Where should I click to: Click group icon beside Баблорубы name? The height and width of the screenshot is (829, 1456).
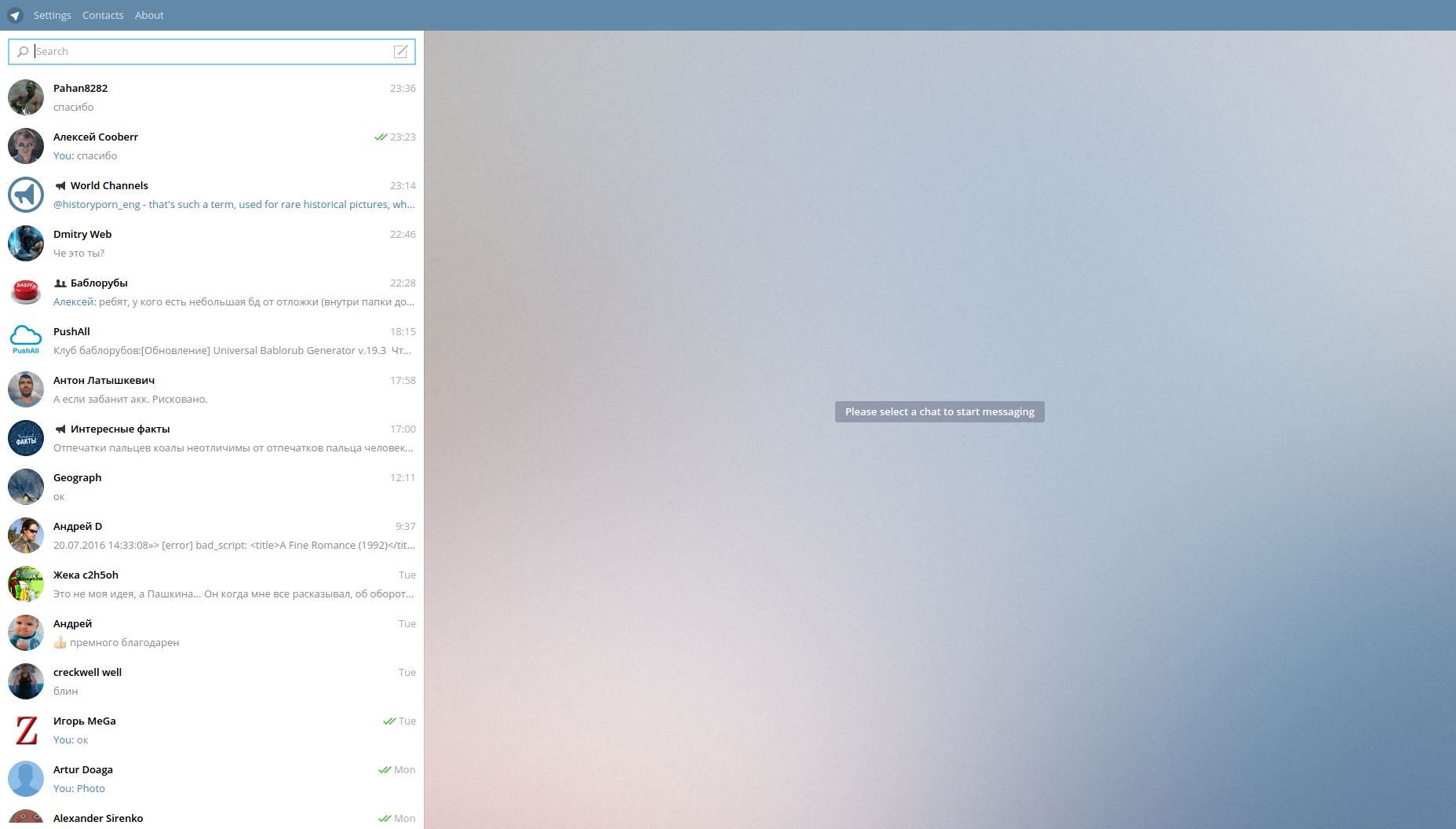tap(60, 283)
